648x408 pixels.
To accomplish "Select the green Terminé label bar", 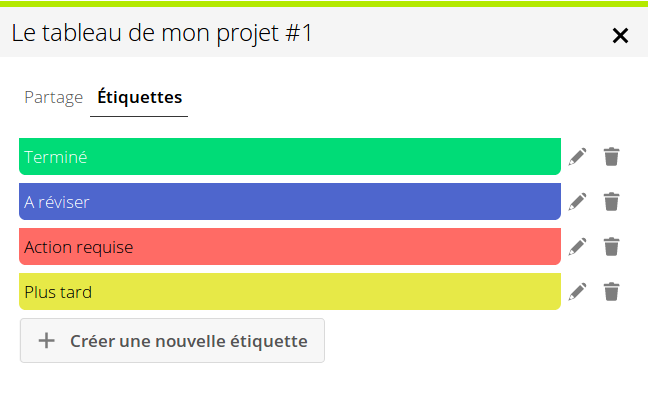I will [290, 157].
